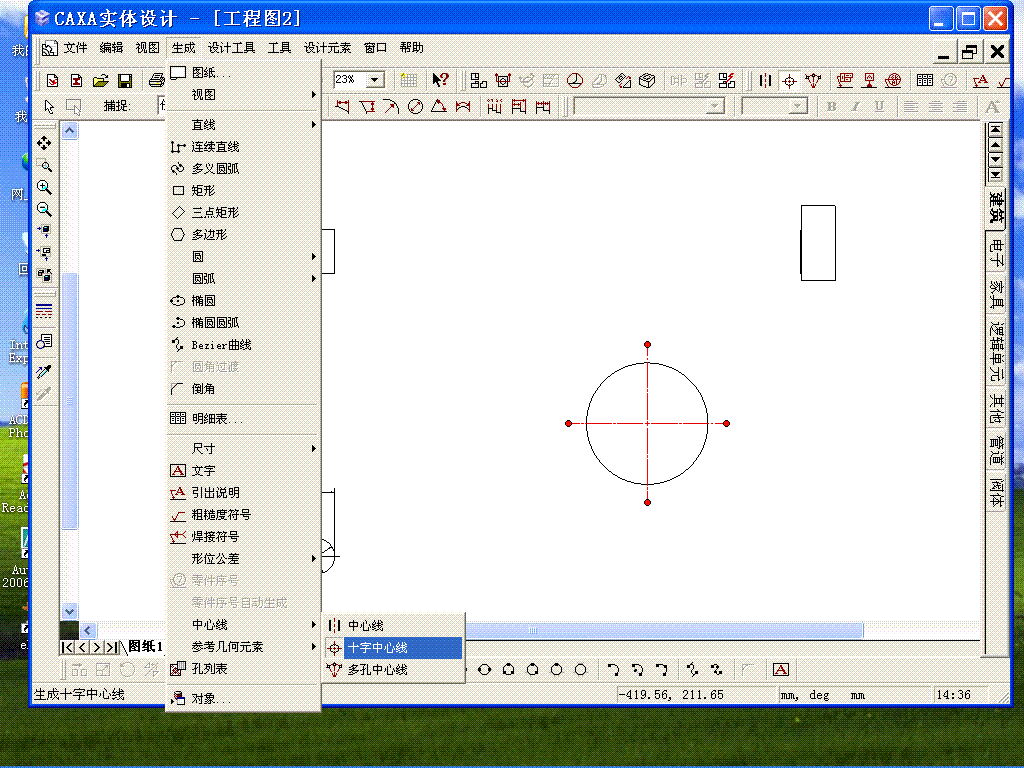Screen dimensions: 1024x768
Task: Click the first sheet navigation button
Action: tap(67, 647)
